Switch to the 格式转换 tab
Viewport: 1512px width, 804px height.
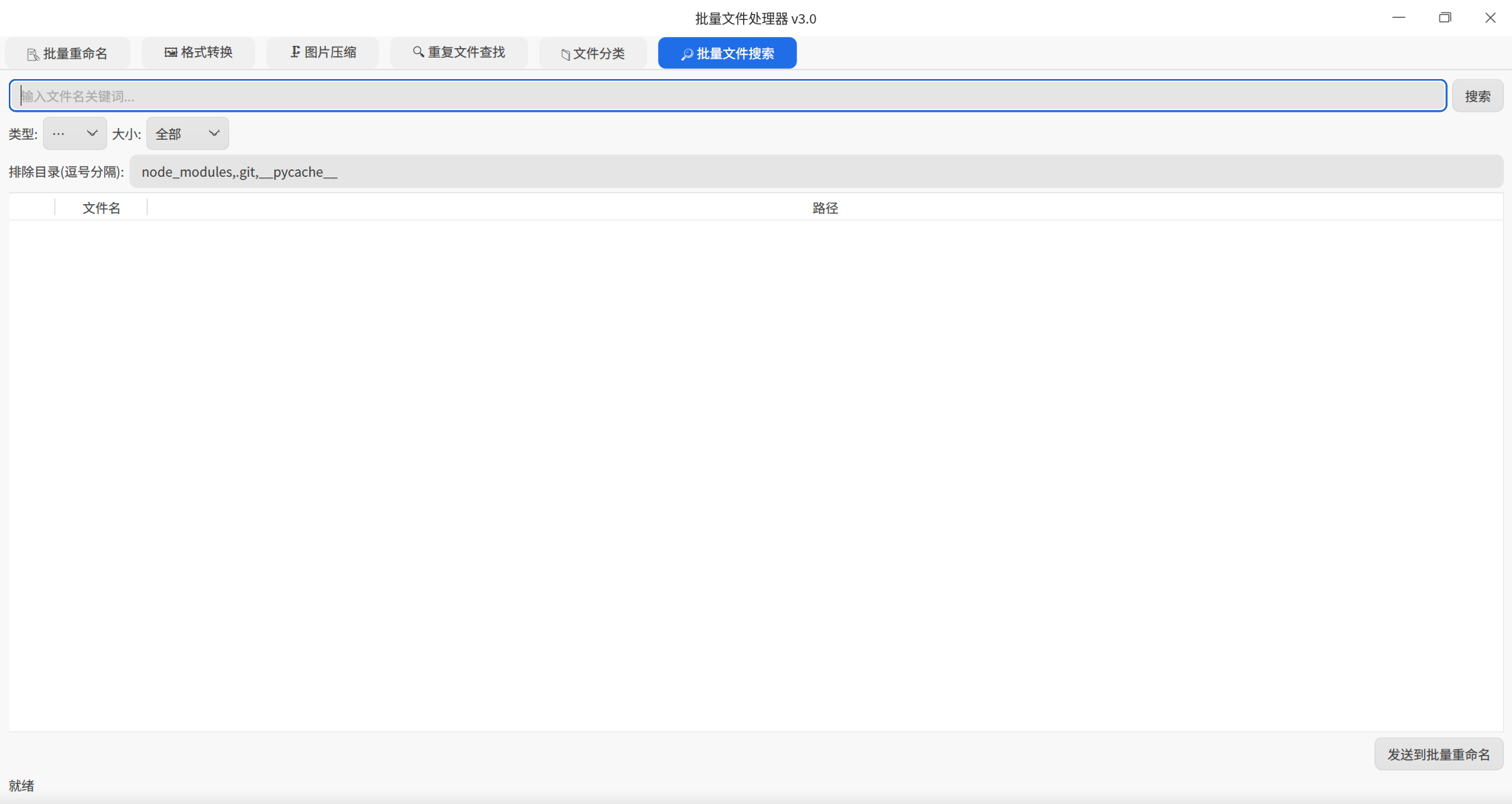click(198, 53)
